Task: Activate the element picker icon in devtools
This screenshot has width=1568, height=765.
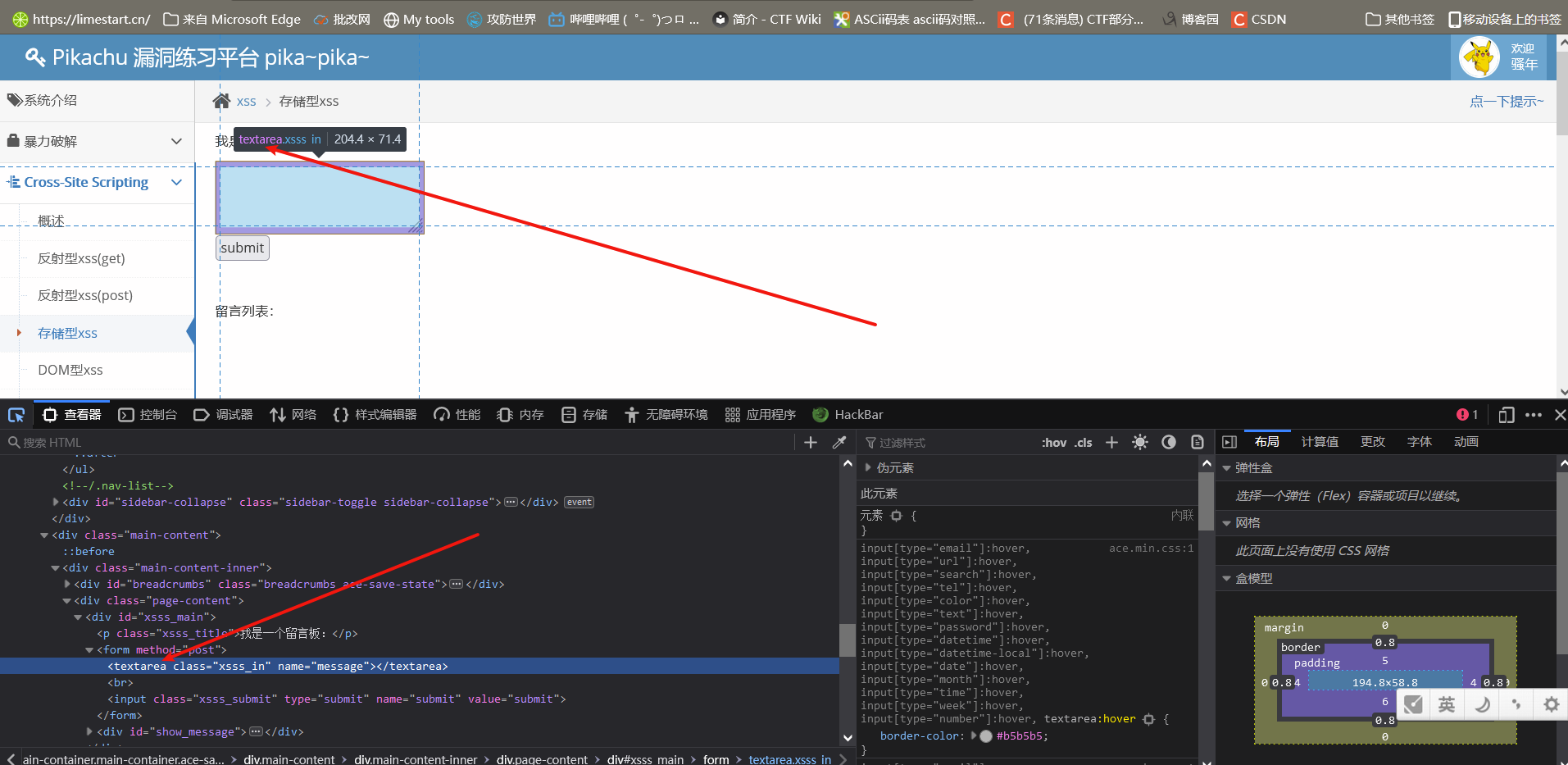Action: tap(16, 415)
